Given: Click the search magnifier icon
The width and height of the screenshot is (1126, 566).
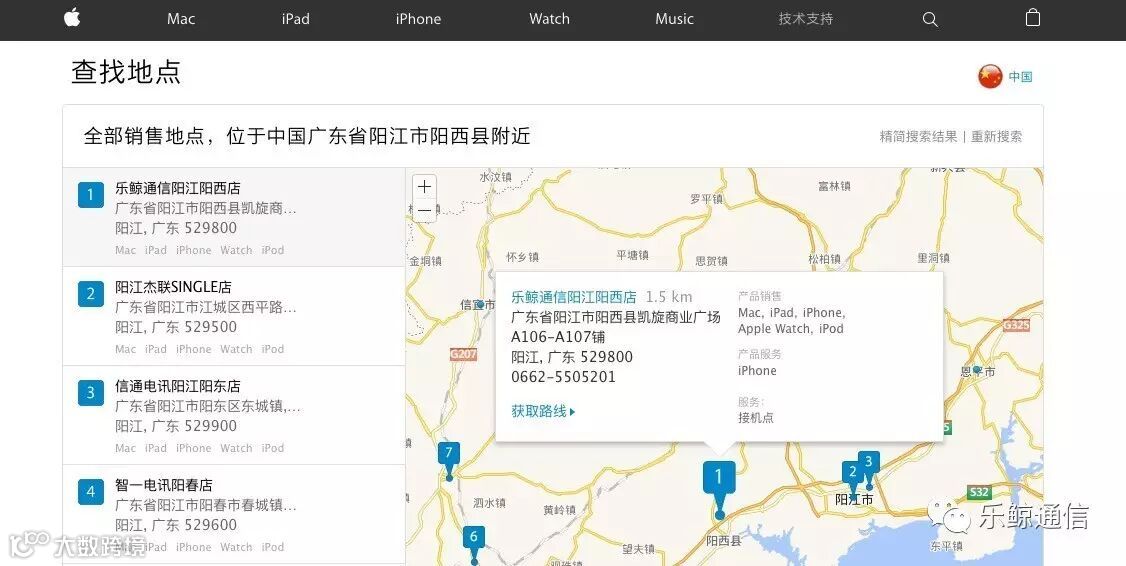Looking at the screenshot, I should click(x=930, y=19).
